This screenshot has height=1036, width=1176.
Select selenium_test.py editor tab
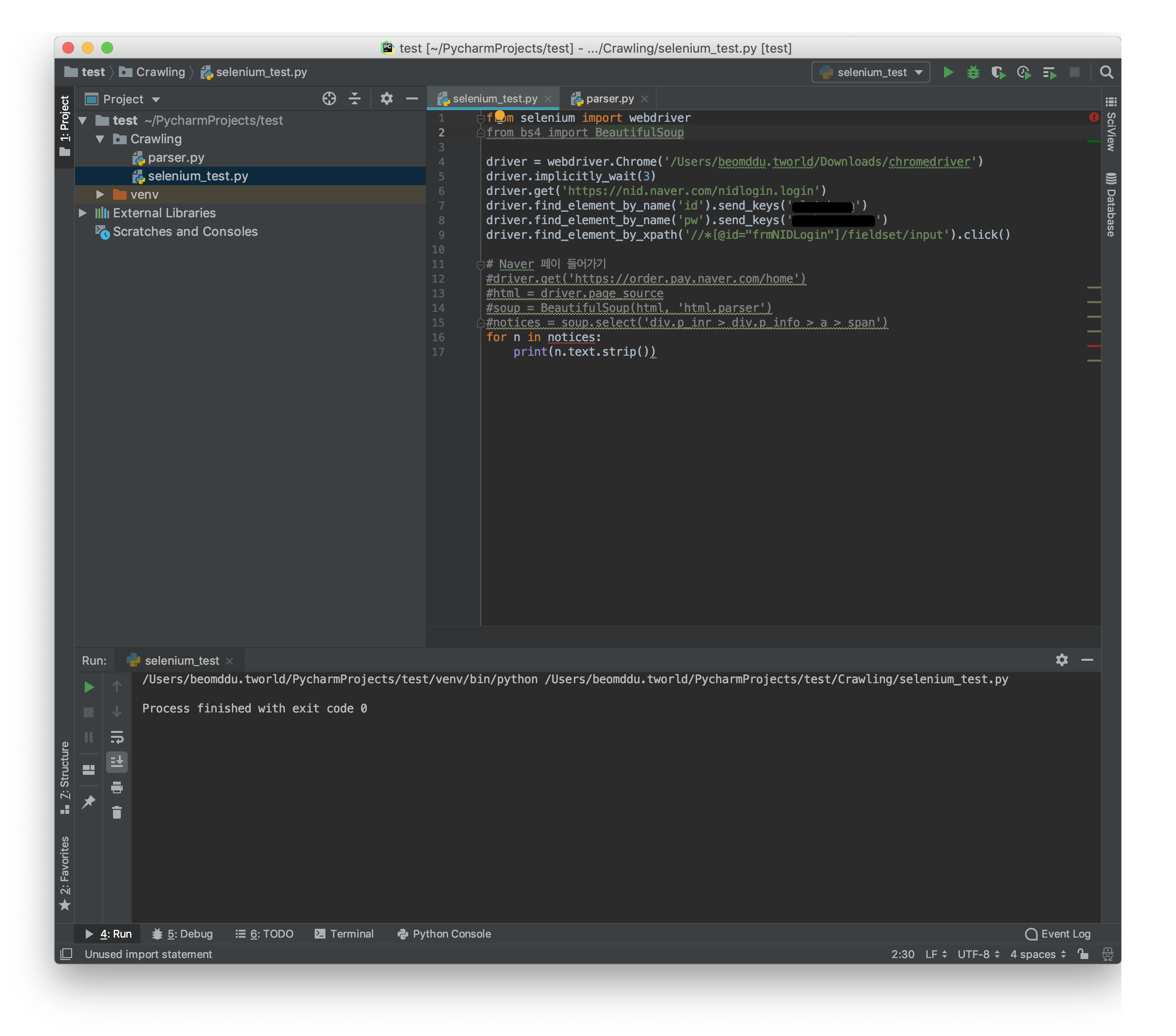click(x=493, y=98)
